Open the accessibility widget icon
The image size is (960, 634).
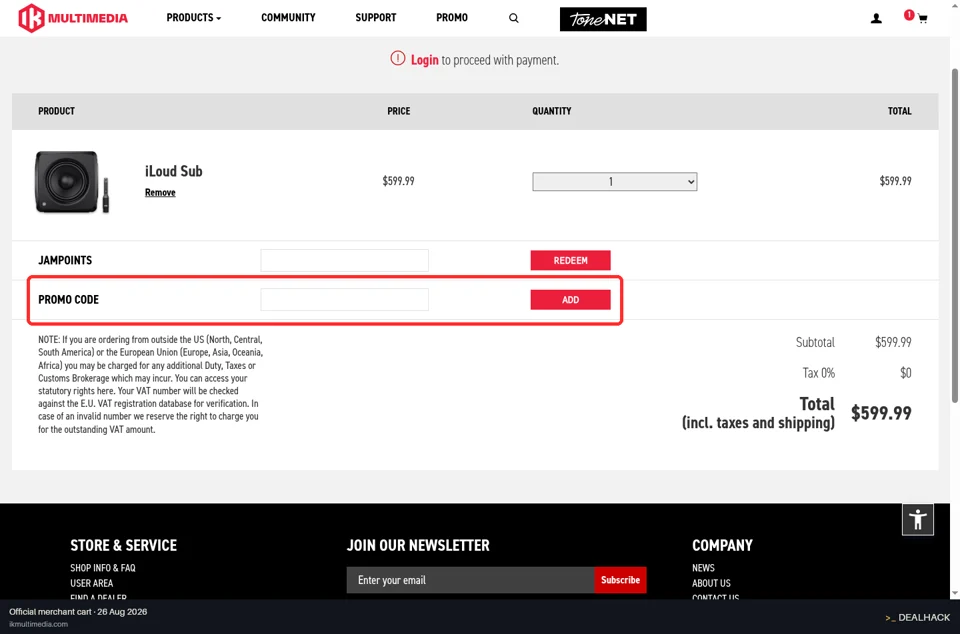(x=917, y=520)
